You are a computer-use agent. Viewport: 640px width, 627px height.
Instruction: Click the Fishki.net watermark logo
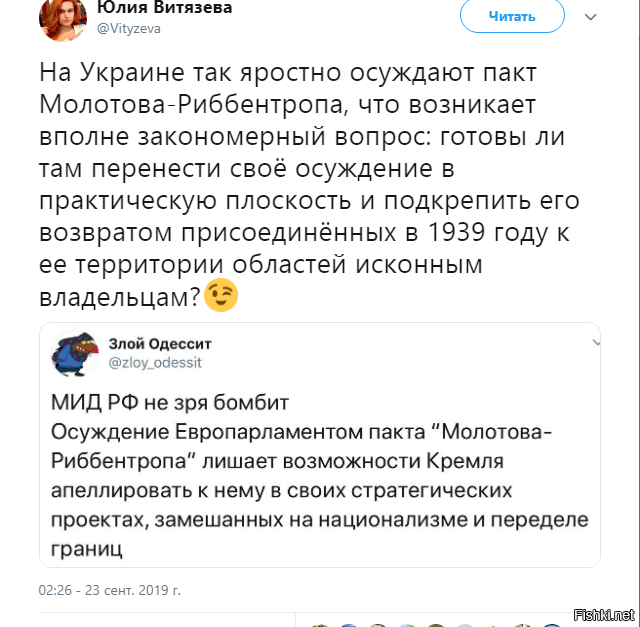(x=604, y=615)
